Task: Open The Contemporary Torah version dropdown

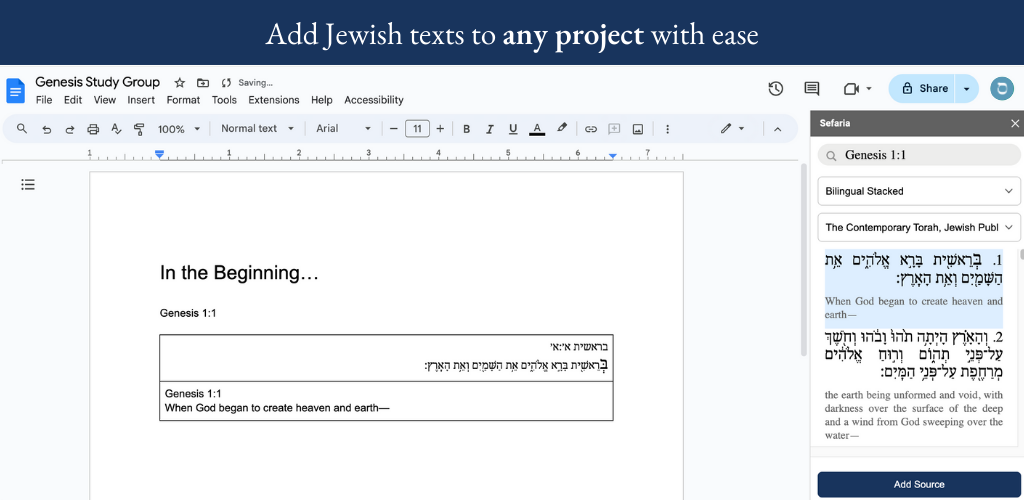Action: (919, 228)
